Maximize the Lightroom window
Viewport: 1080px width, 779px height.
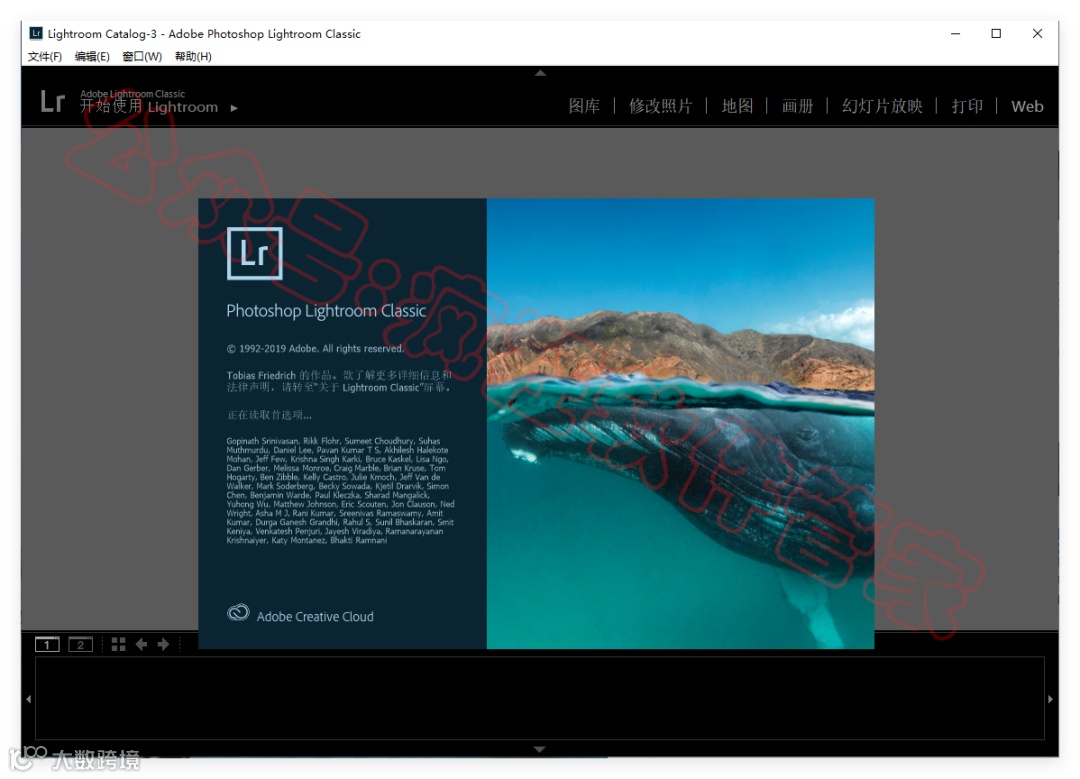996,33
